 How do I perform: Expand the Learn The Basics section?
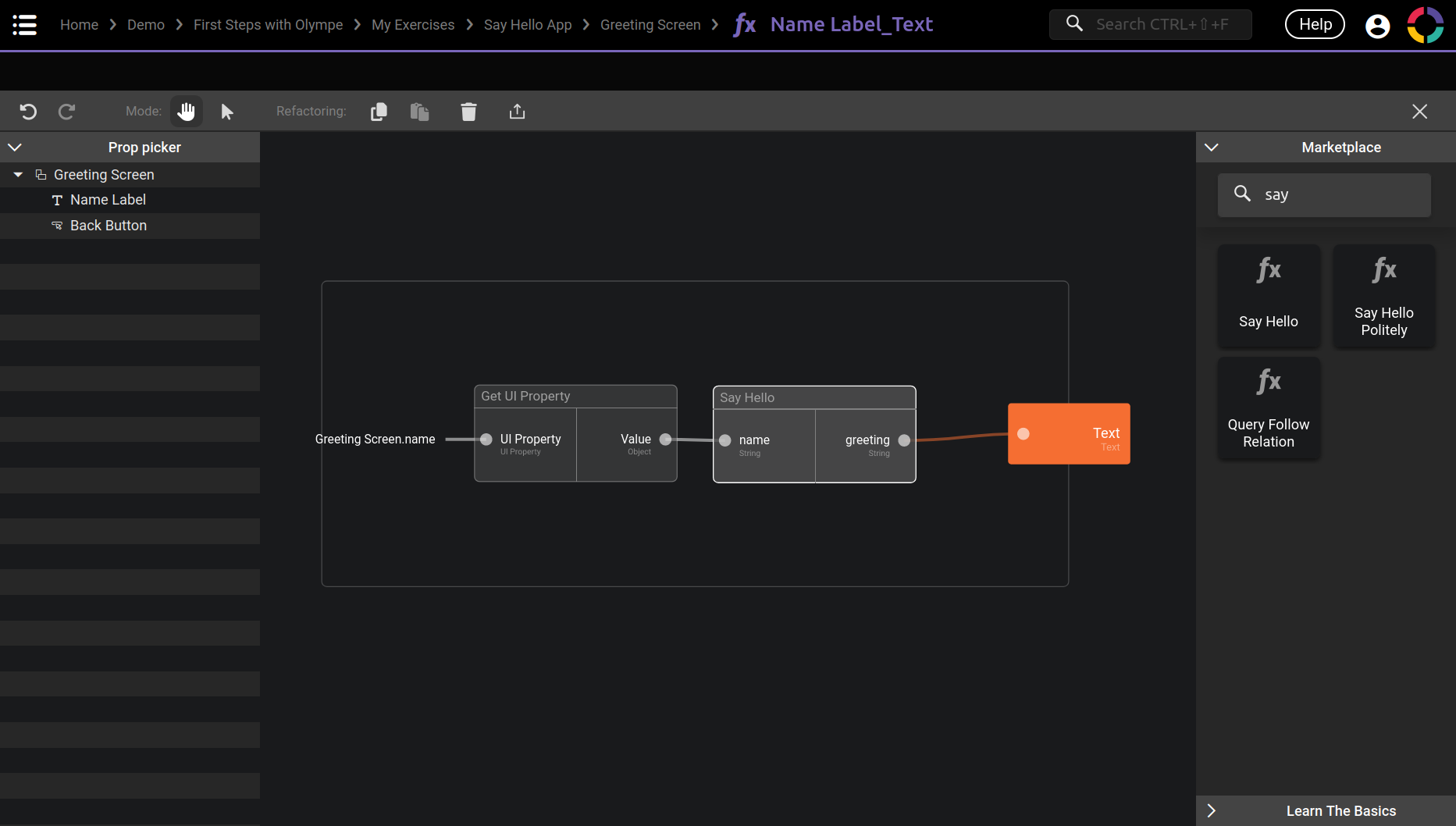coord(1212,810)
